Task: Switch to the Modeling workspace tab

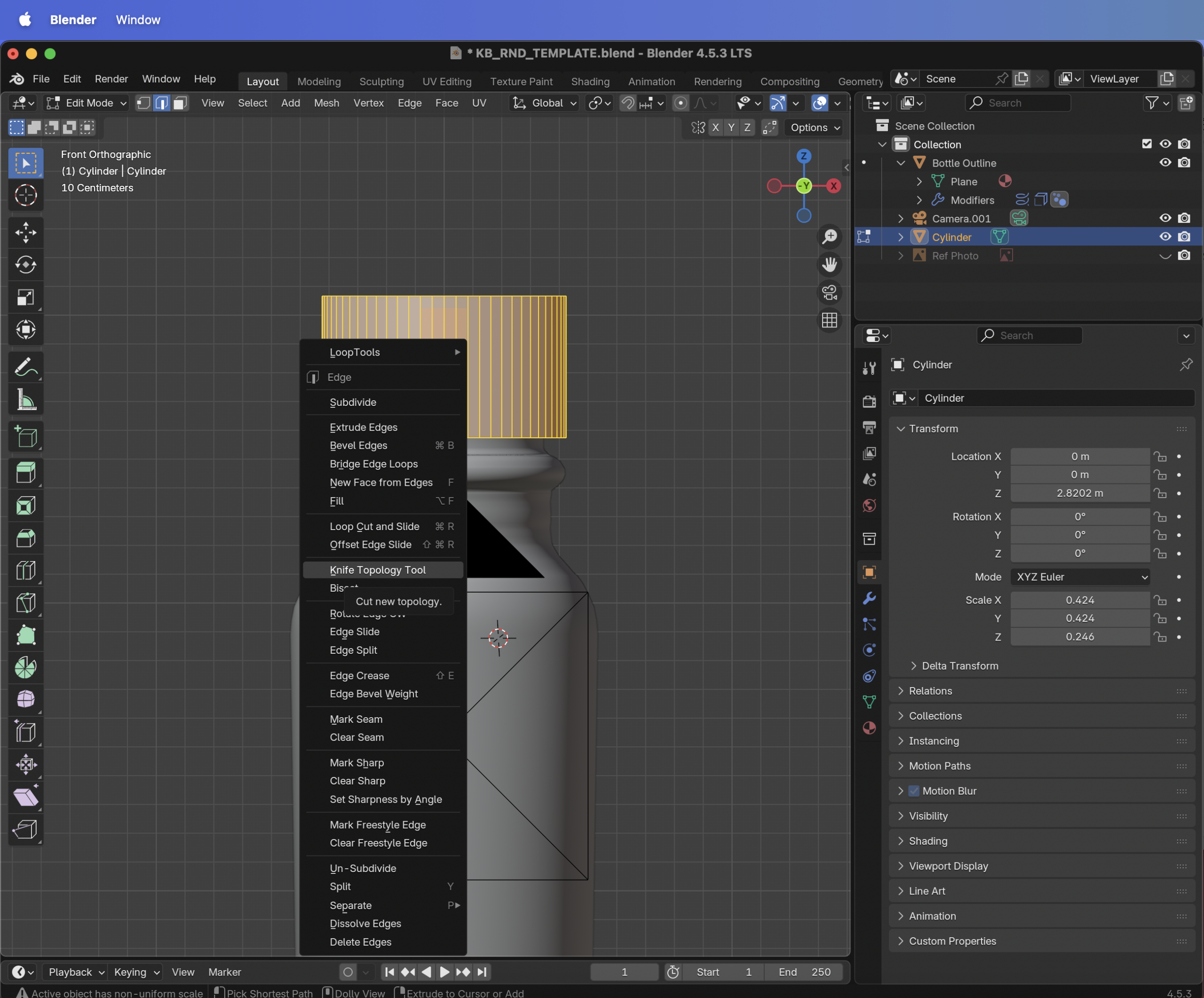Action: [x=319, y=81]
